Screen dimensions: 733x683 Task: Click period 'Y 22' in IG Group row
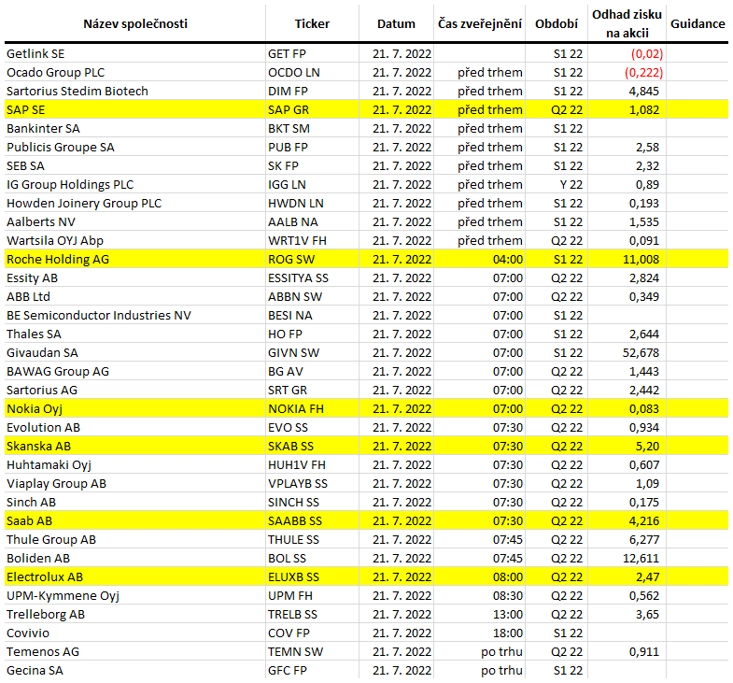coord(571,185)
